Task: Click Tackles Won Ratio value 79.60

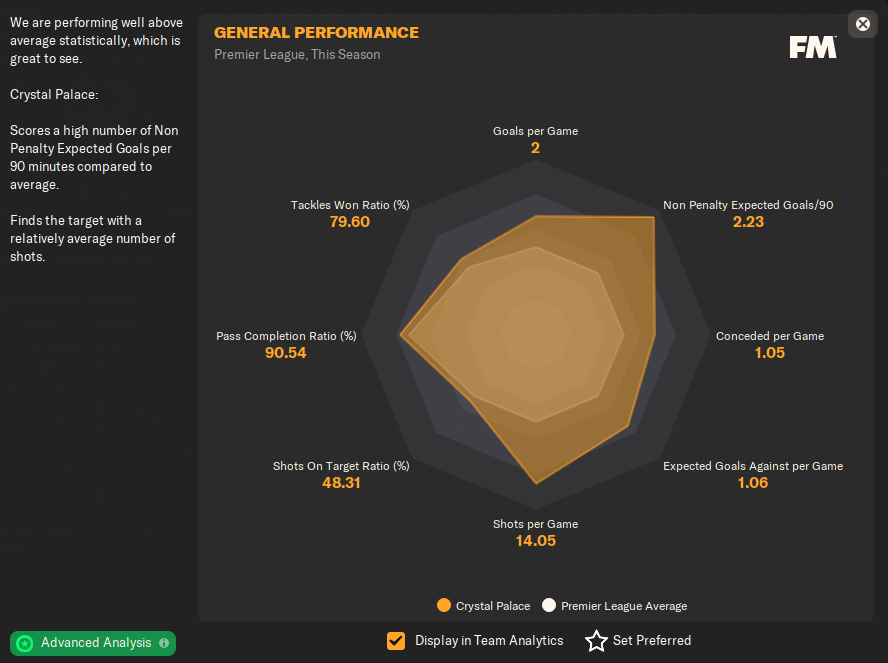Action: coord(350,222)
